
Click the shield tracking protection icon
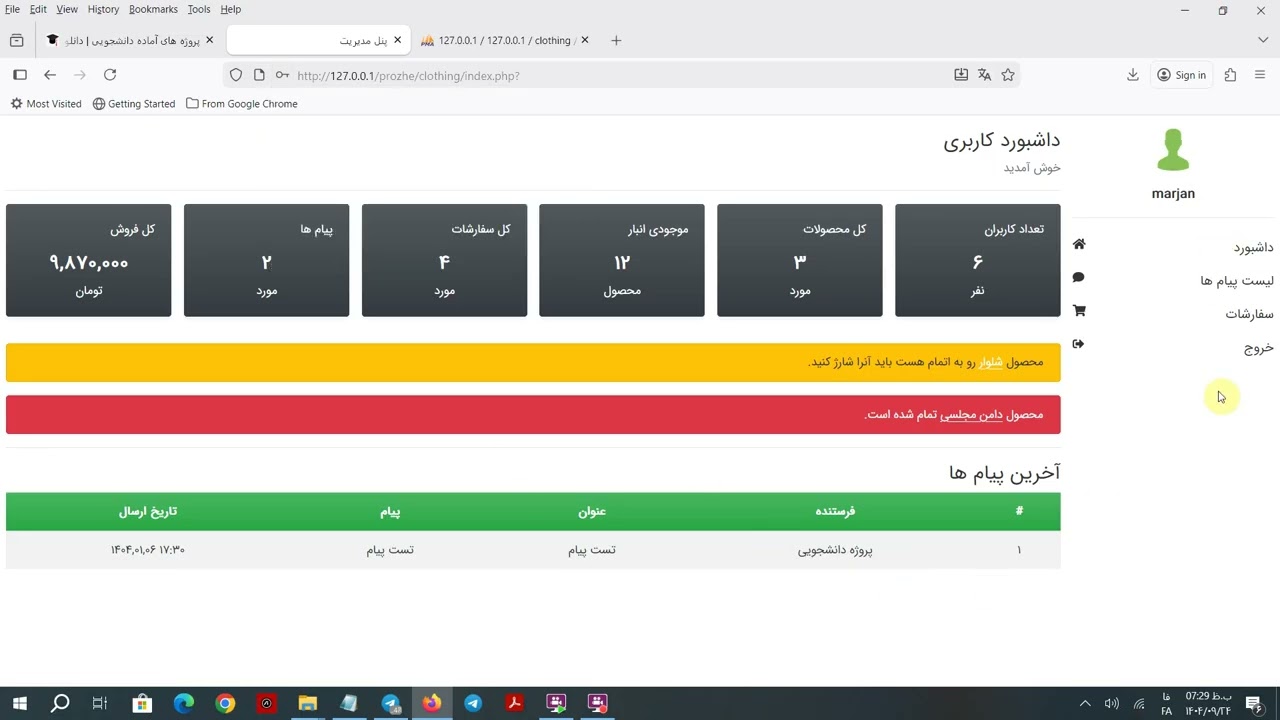point(236,75)
